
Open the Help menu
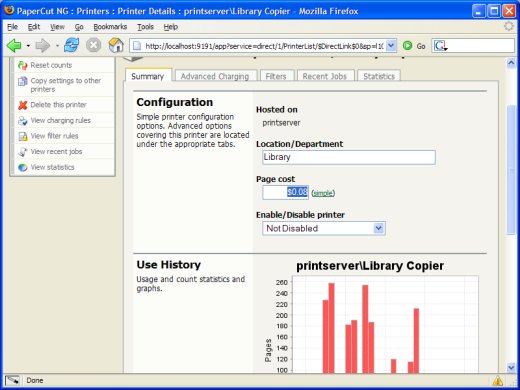point(170,27)
